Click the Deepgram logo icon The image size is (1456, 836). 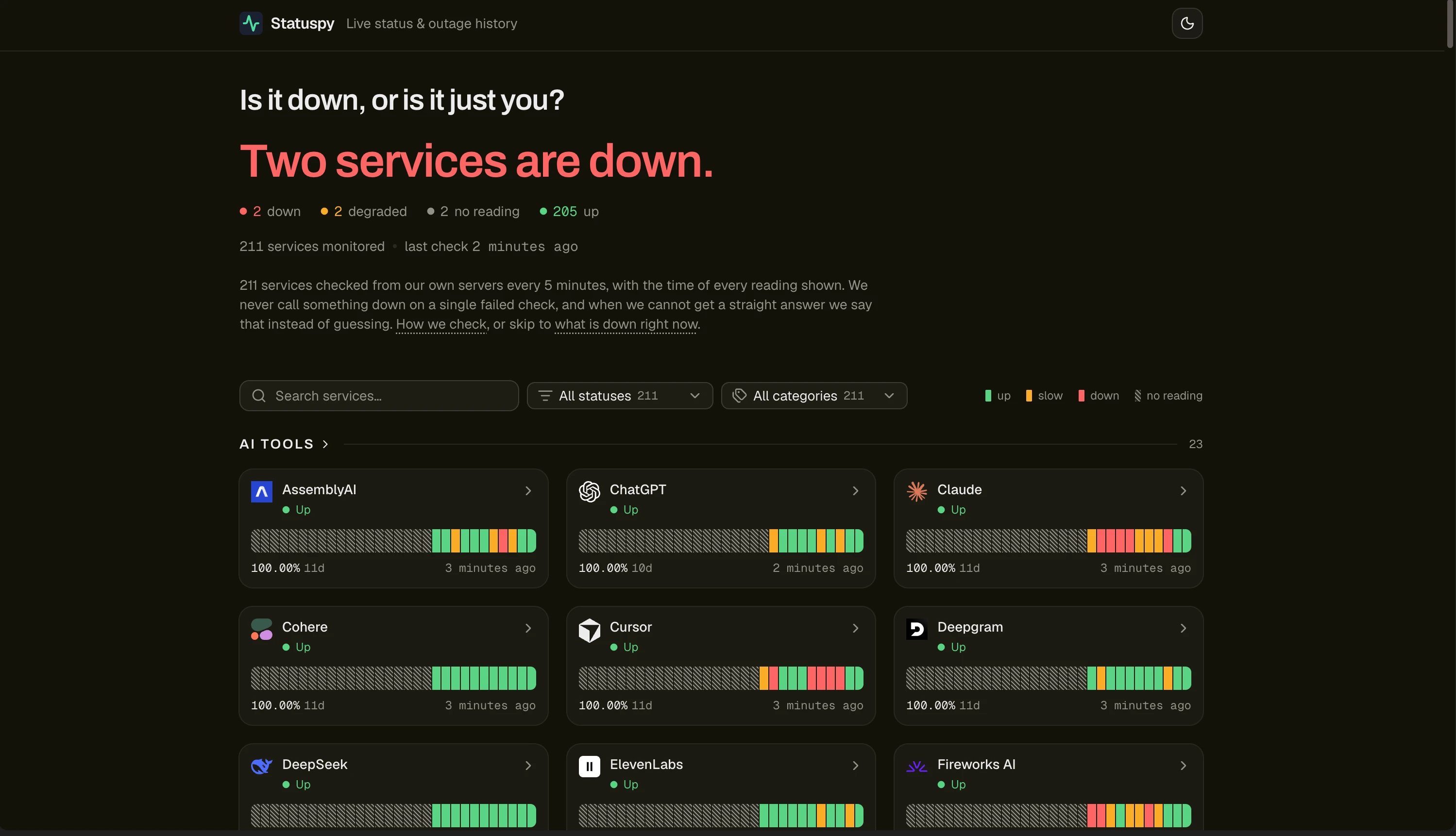click(x=916, y=629)
